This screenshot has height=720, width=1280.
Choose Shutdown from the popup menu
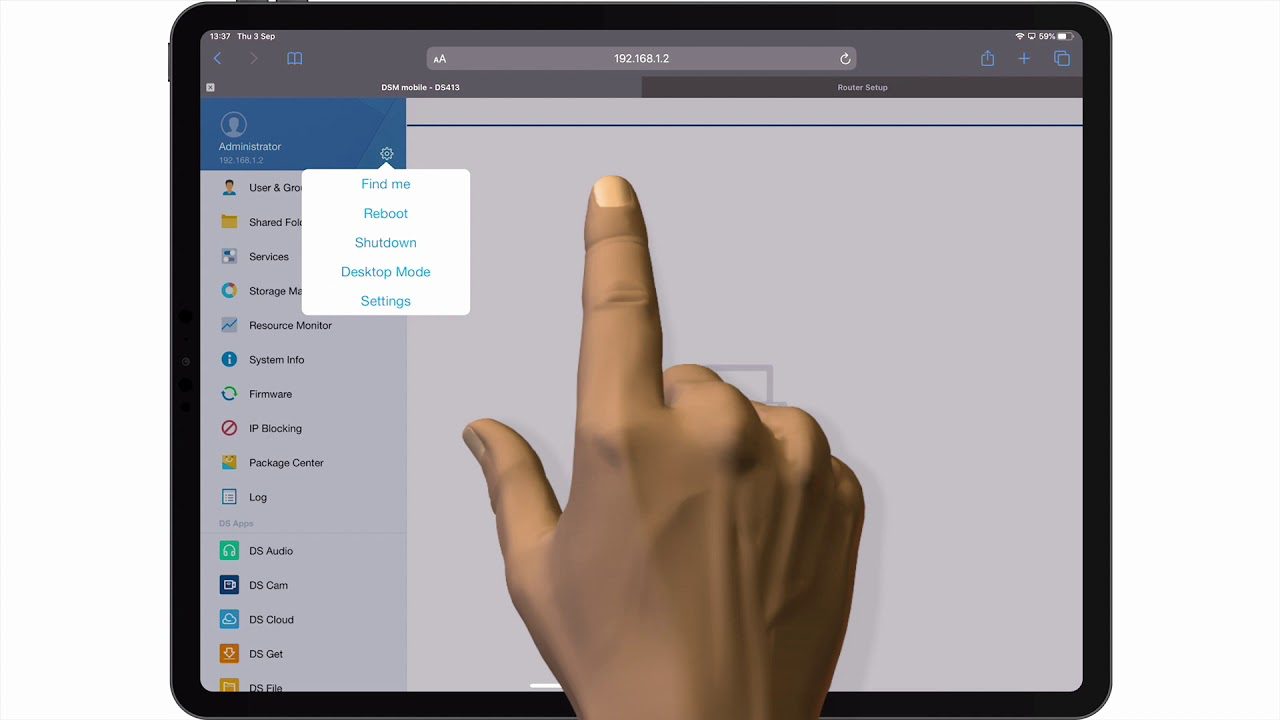click(385, 243)
